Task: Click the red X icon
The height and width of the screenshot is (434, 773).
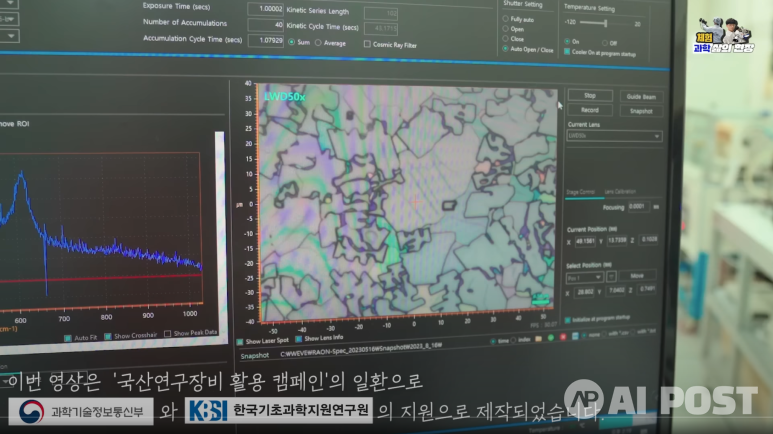Action: click(x=563, y=337)
